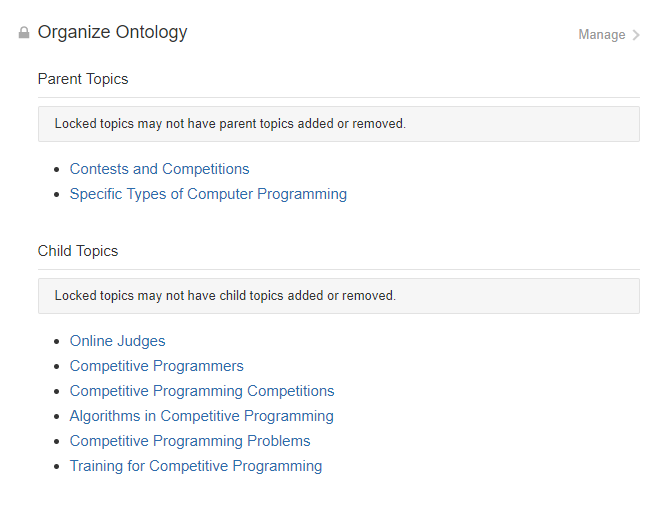
Task: Open the Manage link
Action: coord(601,35)
